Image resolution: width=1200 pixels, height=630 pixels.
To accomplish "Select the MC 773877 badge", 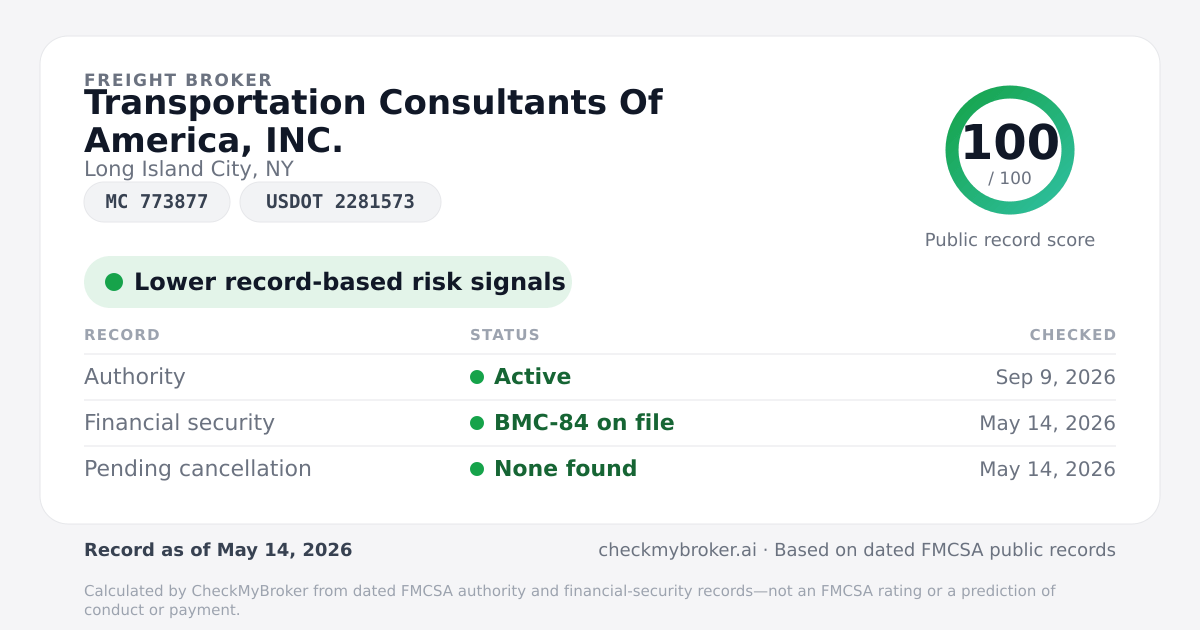I will 157,202.
